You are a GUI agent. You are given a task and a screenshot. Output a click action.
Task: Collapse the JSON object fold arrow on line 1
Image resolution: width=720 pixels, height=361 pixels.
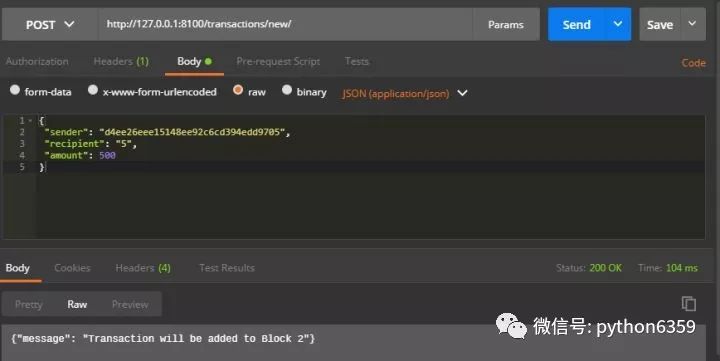[x=30, y=121]
